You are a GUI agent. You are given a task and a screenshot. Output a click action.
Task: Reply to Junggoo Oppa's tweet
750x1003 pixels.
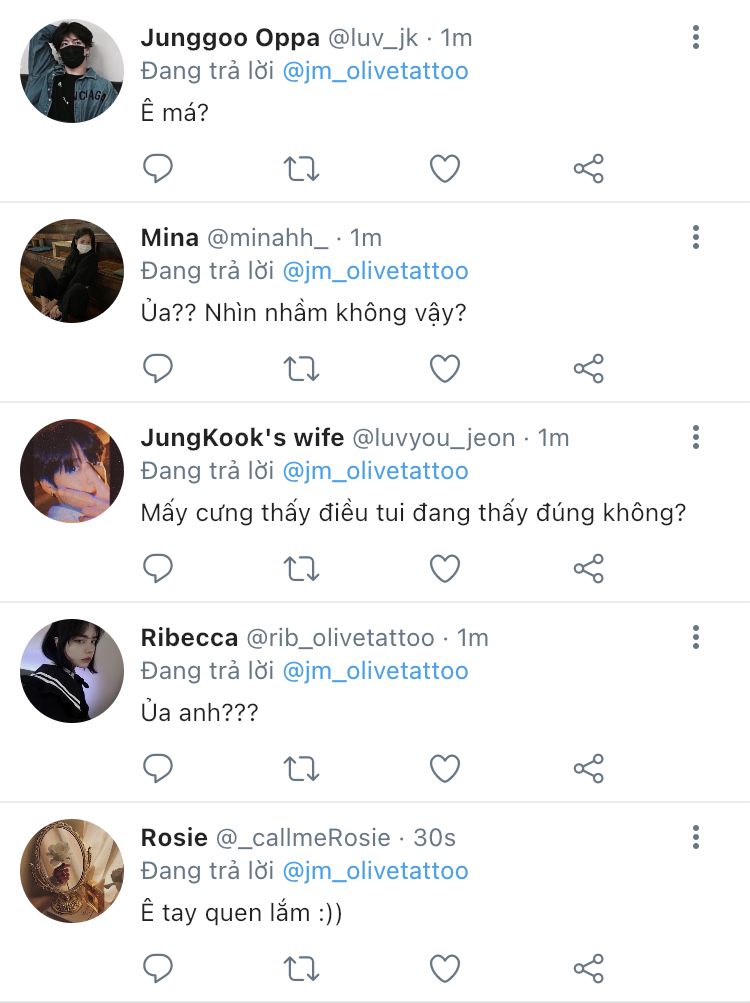point(158,169)
